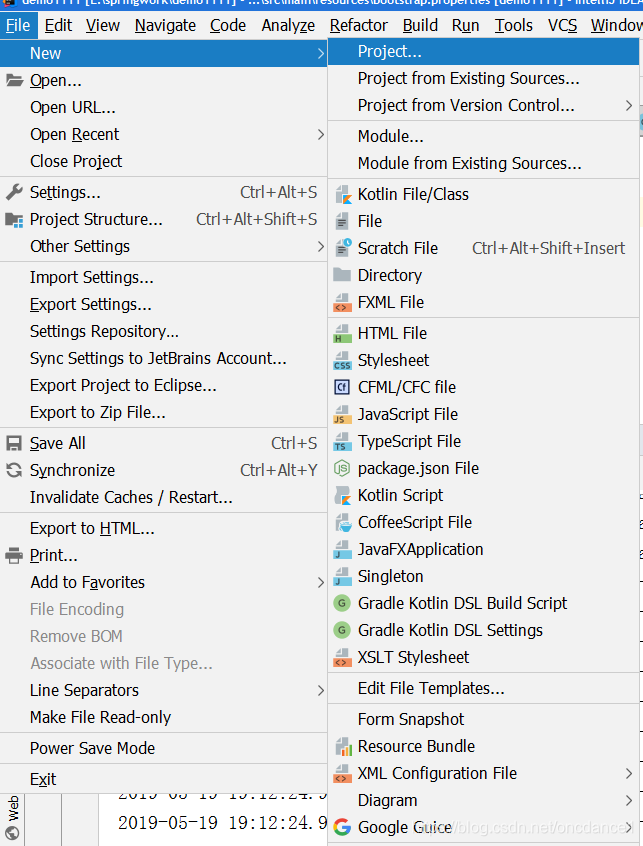Open the Refactor menu
This screenshot has width=643, height=846.
click(358, 25)
